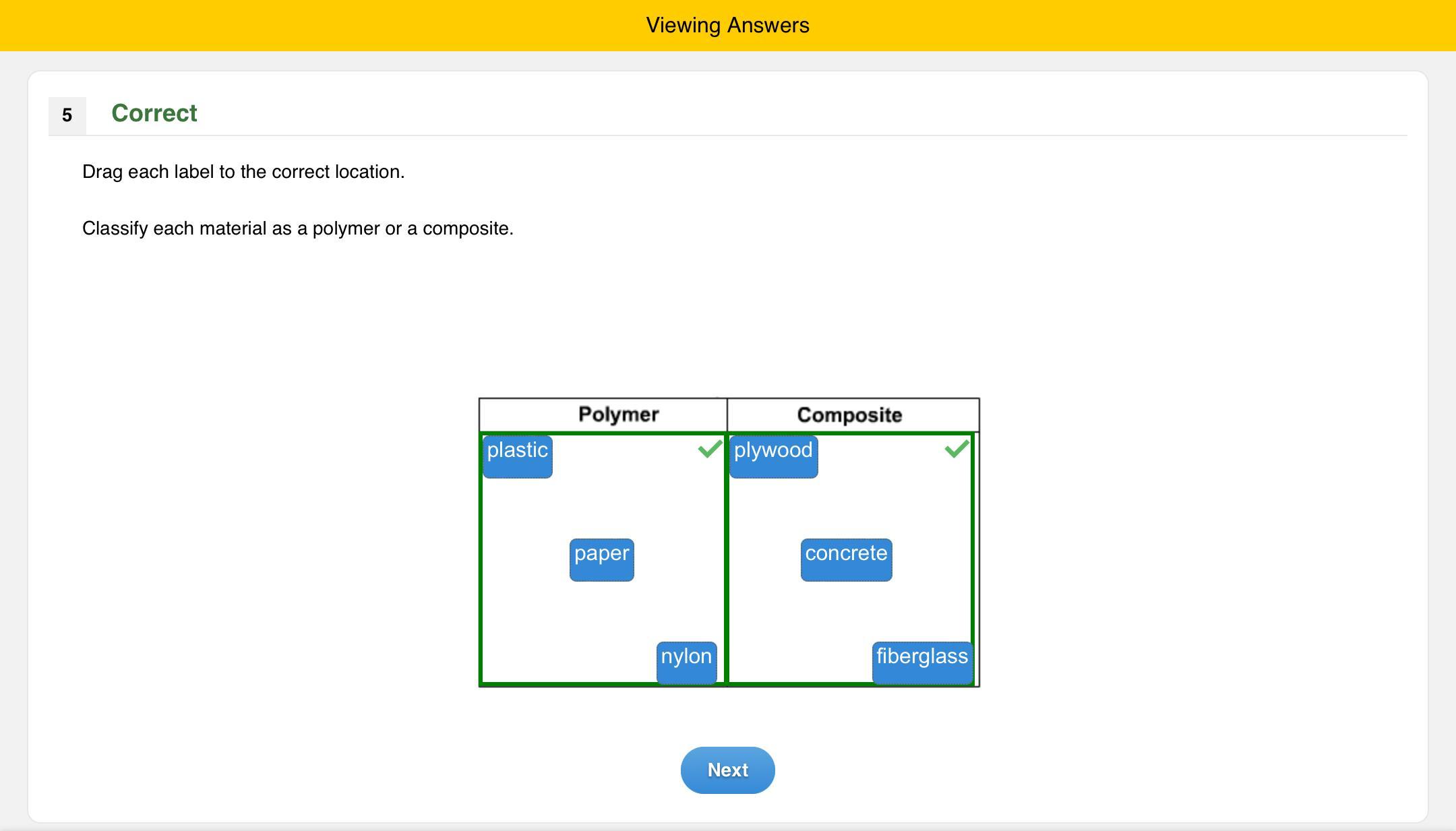Viewport: 1456px width, 831px height.
Task: Click the Composite column header
Action: [849, 415]
